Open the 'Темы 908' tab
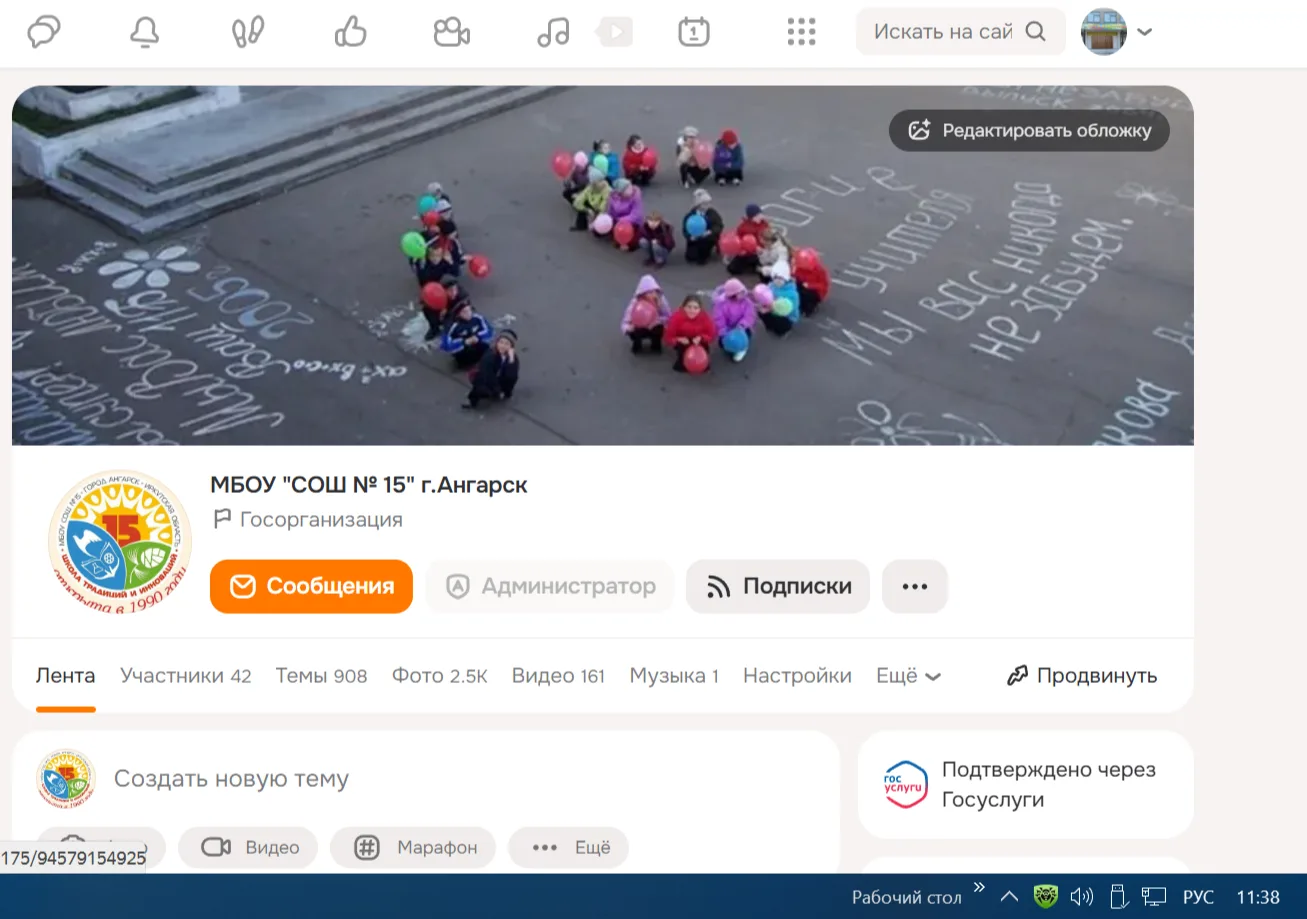 [x=322, y=676]
